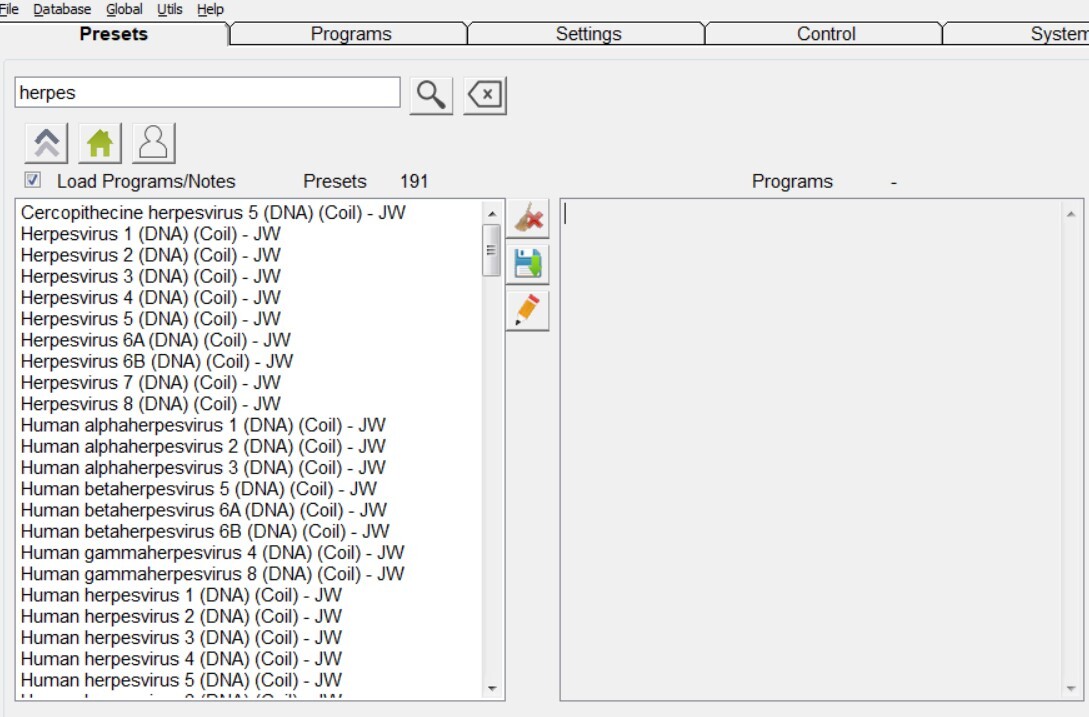Open the Utils menu
The height and width of the screenshot is (717, 1089).
point(169,9)
